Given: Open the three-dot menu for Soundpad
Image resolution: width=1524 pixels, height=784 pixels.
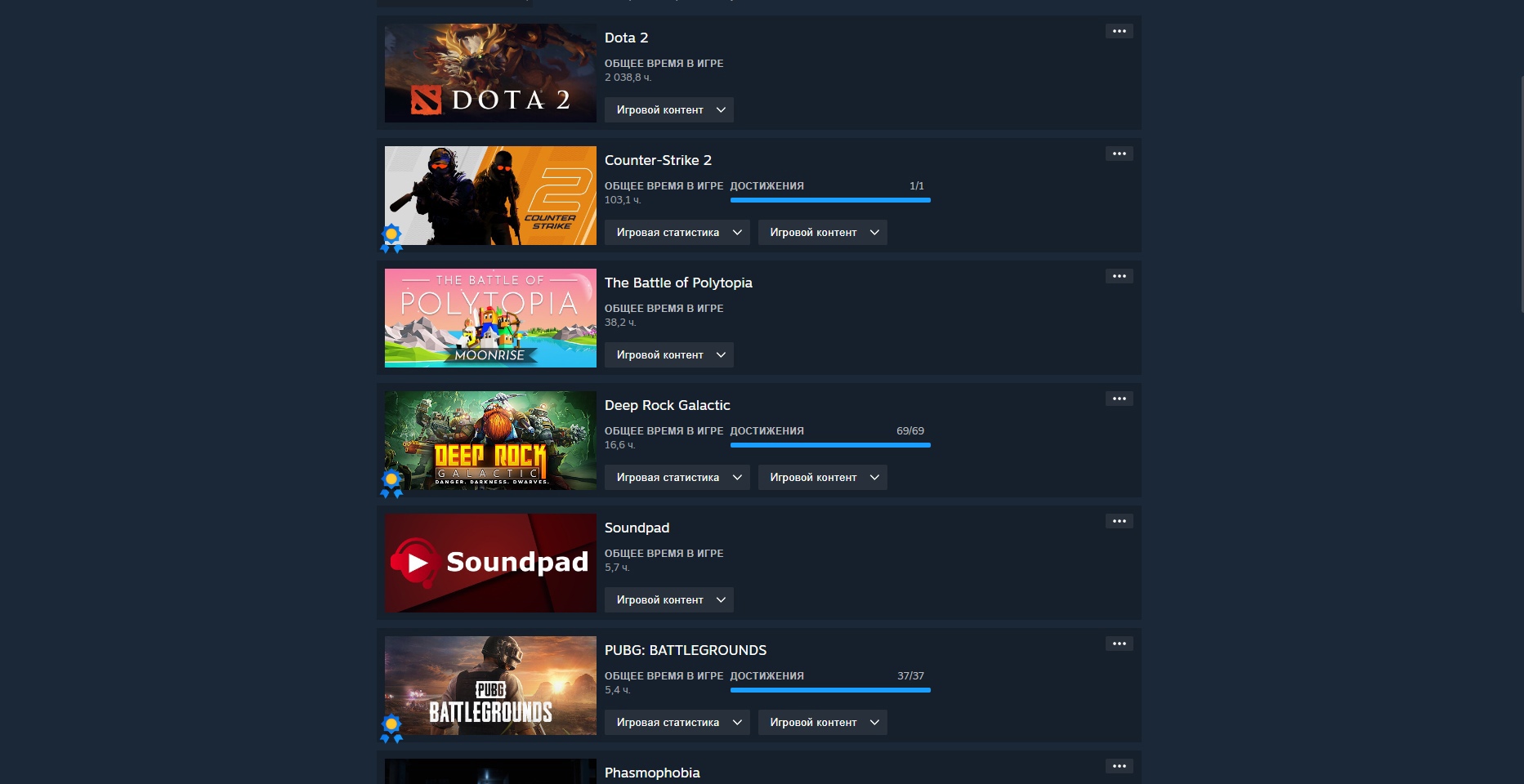Looking at the screenshot, I should (x=1119, y=521).
